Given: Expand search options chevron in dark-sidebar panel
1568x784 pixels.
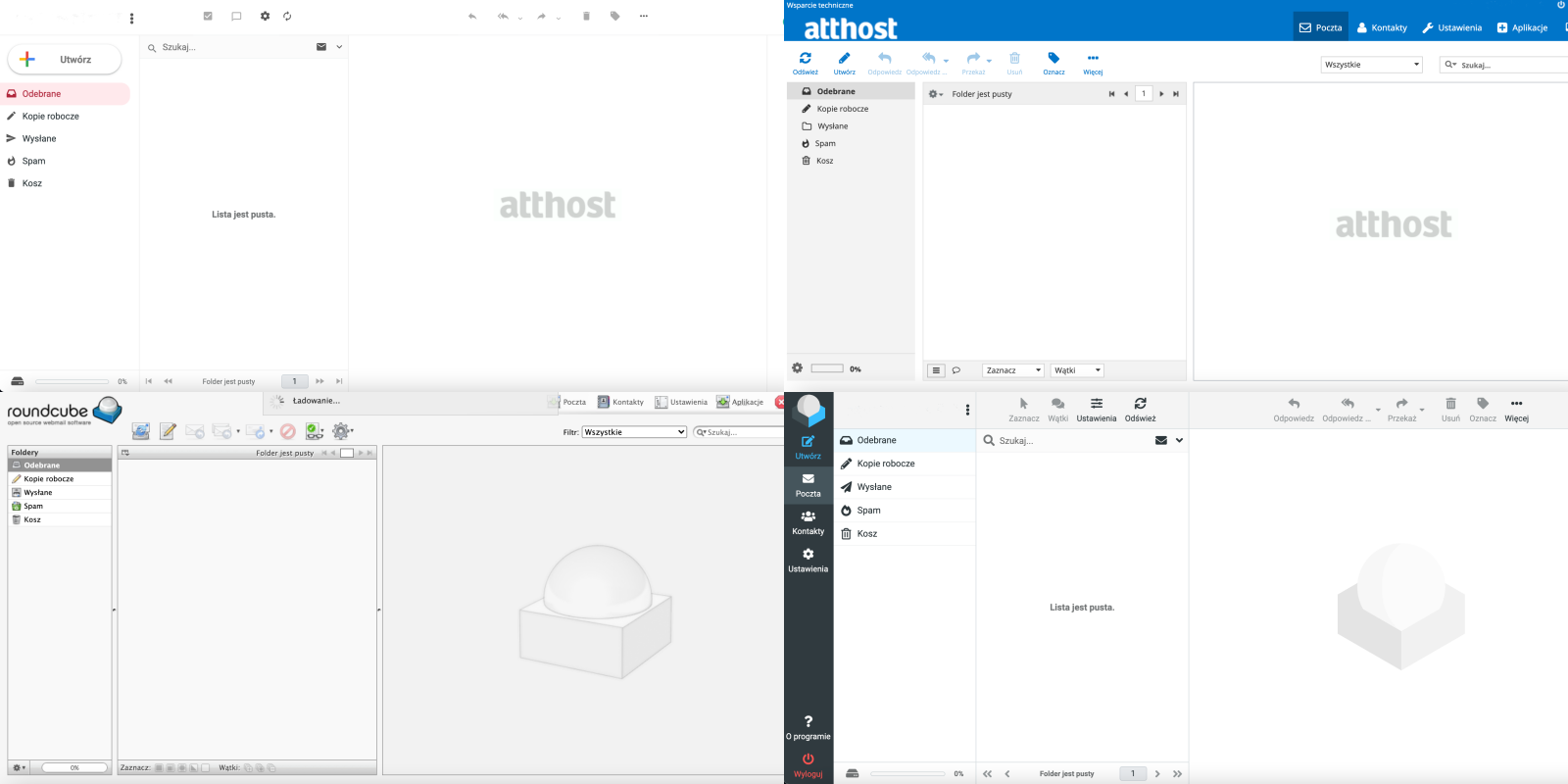Looking at the screenshot, I should 1179,441.
